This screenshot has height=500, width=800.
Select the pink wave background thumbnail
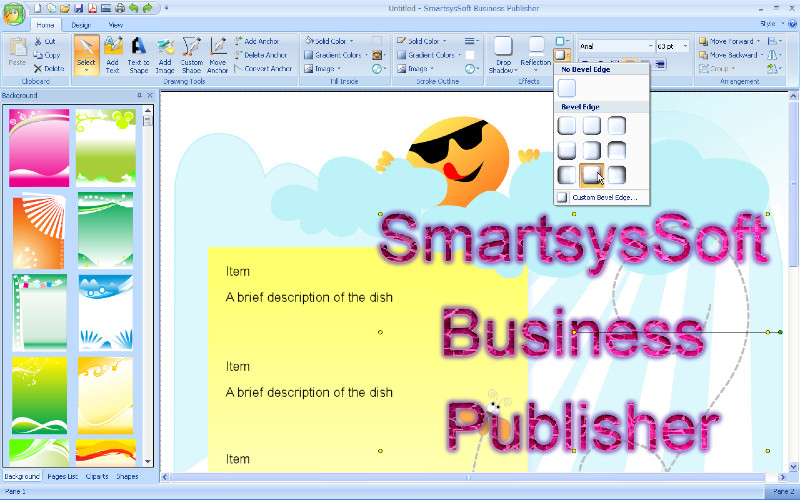[x=39, y=148]
